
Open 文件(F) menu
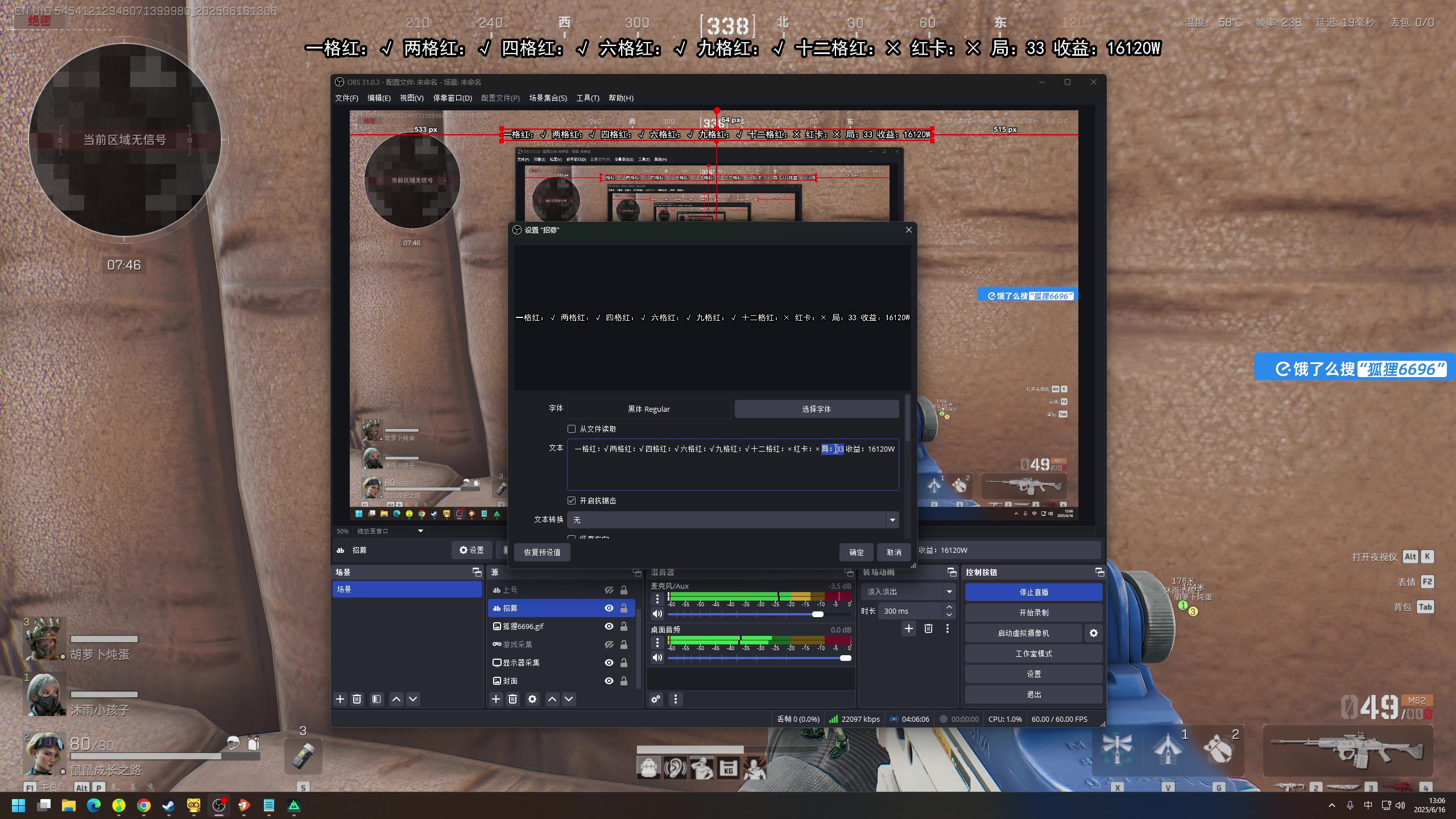346,98
